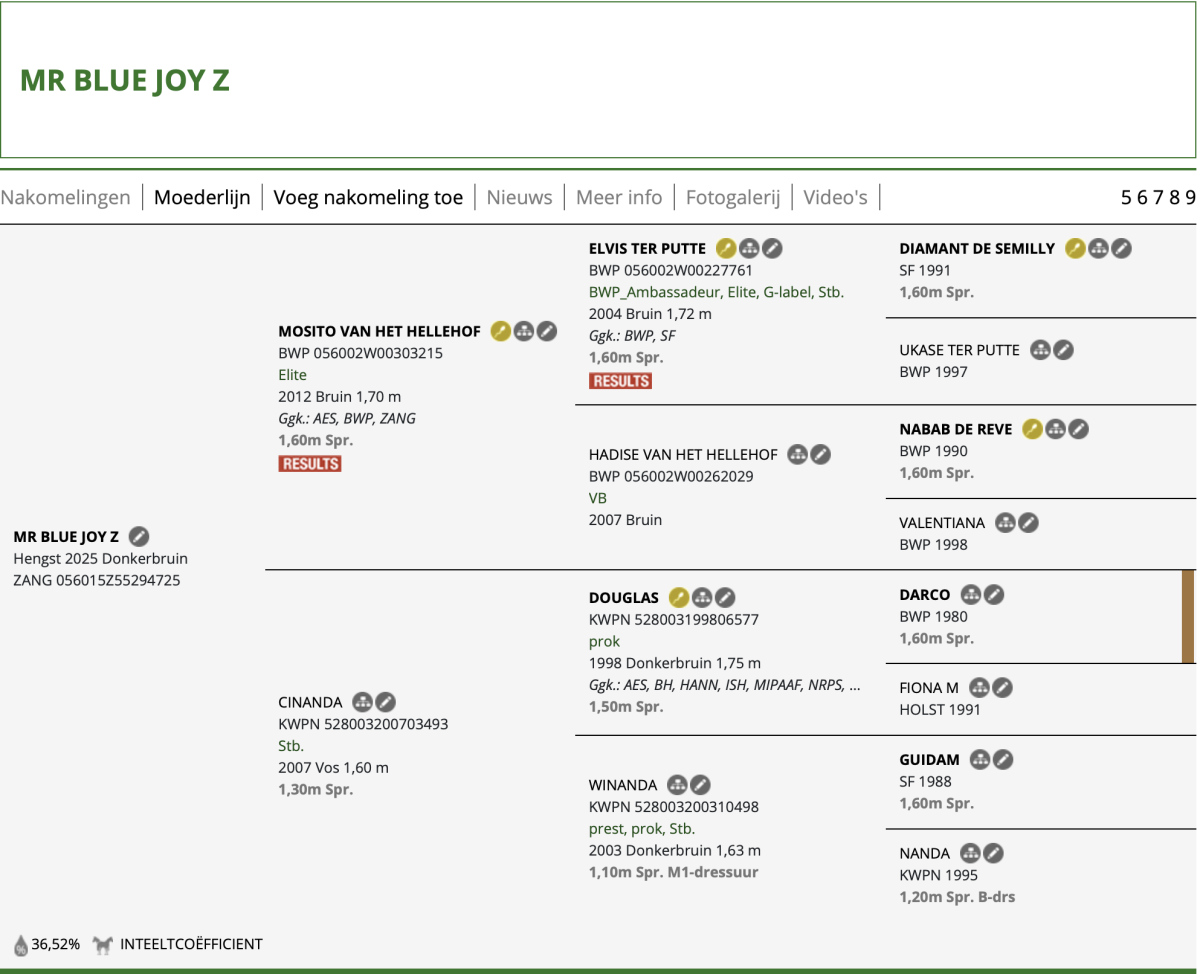Screen dimensions: 1200x974
Task: Edit Nanda using the pencil icon
Action: (993, 853)
